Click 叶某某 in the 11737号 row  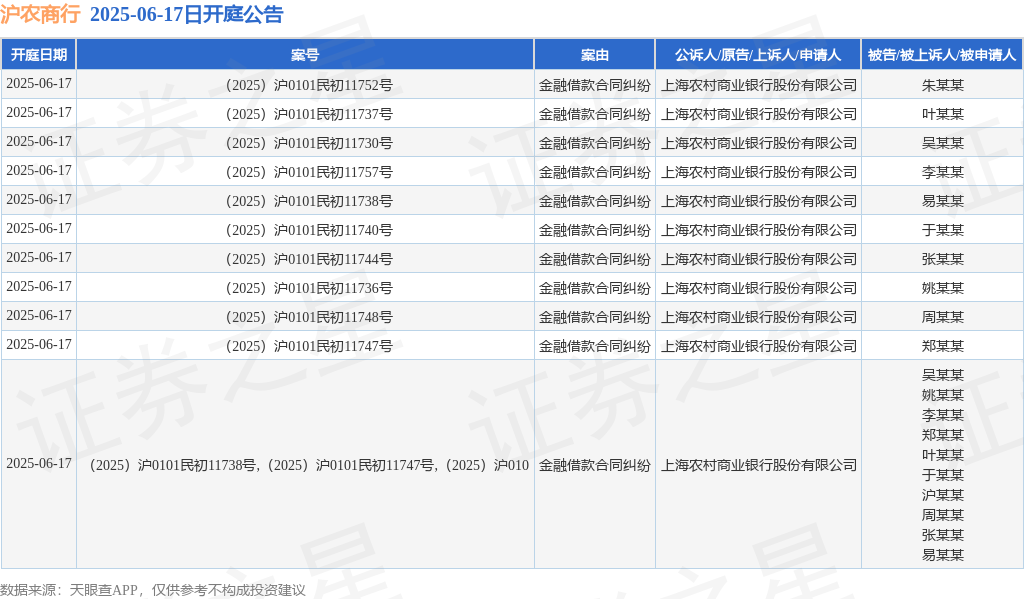point(942,114)
